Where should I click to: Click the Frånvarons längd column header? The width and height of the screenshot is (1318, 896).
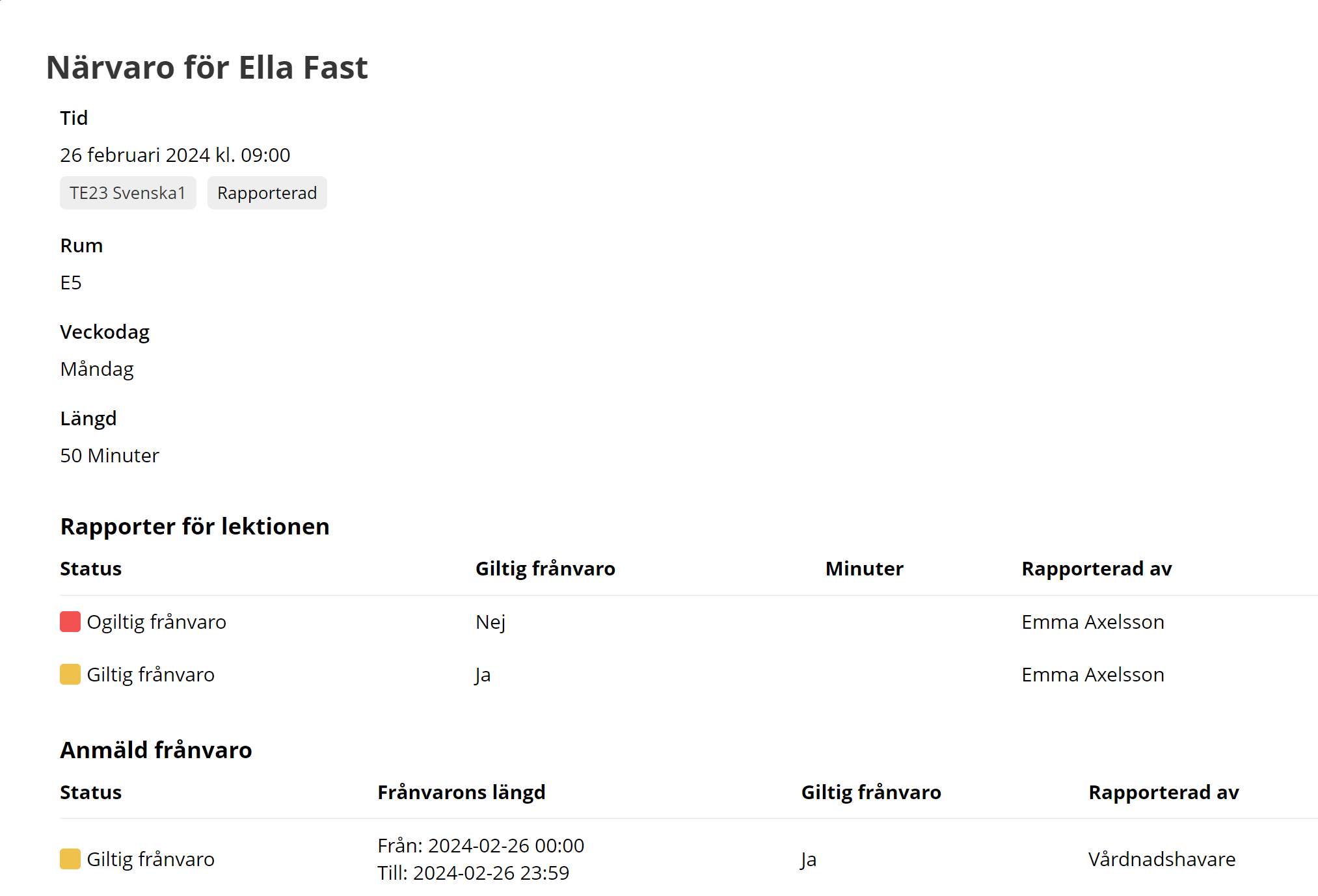461,793
